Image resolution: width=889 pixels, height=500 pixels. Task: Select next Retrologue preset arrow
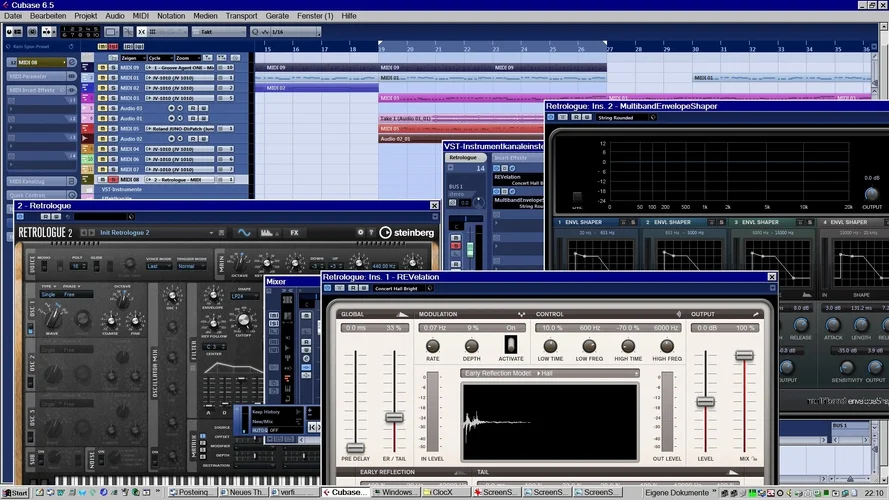click(92, 232)
